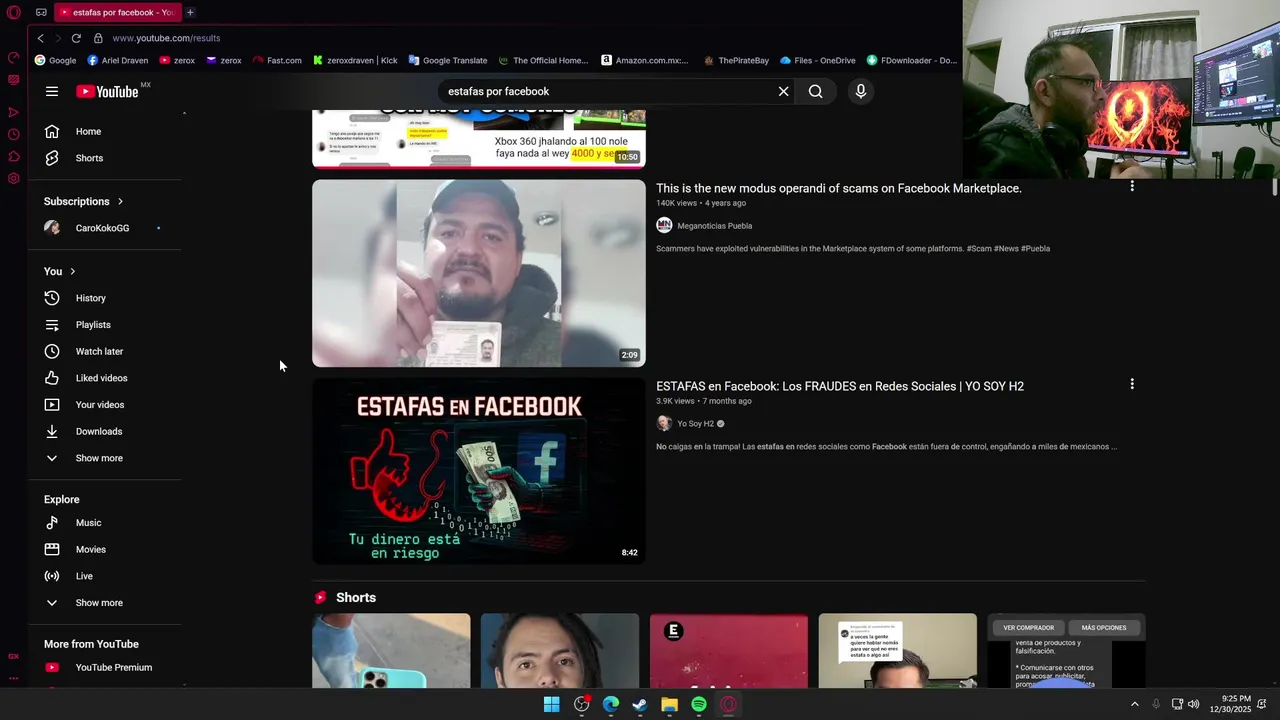Click the address bar URL
The height and width of the screenshot is (720, 1280).
[166, 38]
